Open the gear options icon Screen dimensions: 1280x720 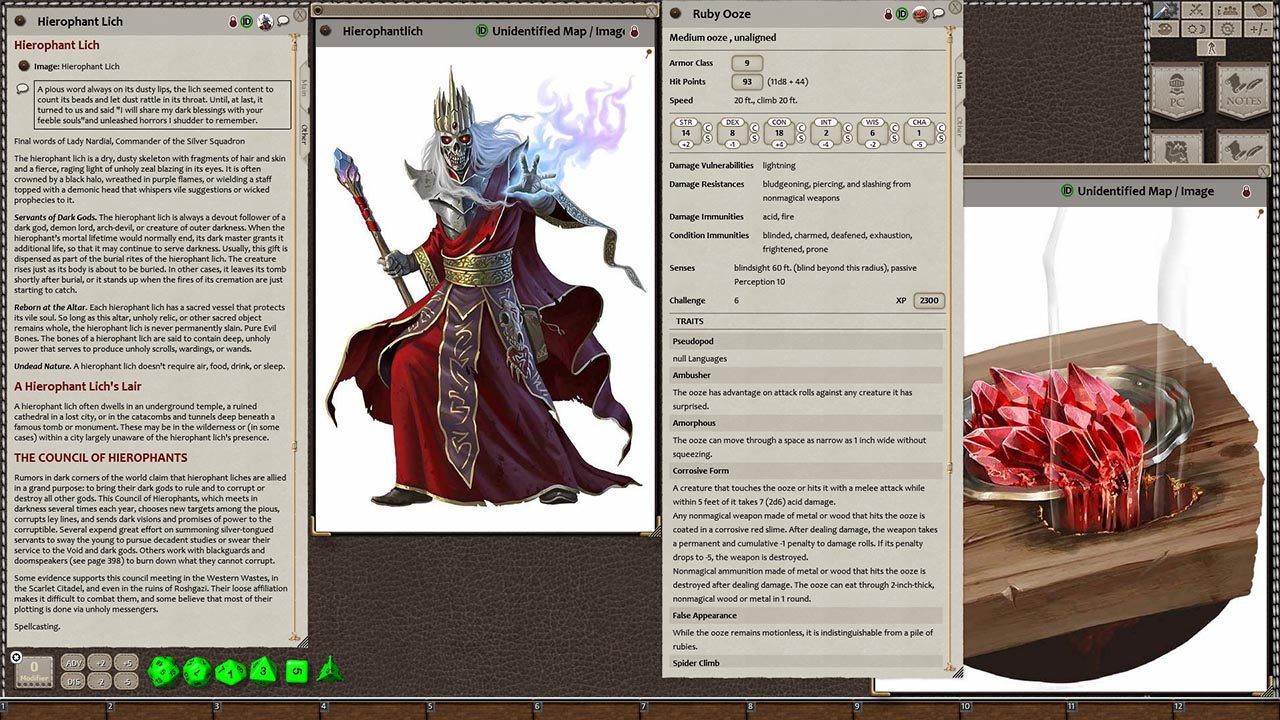[x=1228, y=29]
